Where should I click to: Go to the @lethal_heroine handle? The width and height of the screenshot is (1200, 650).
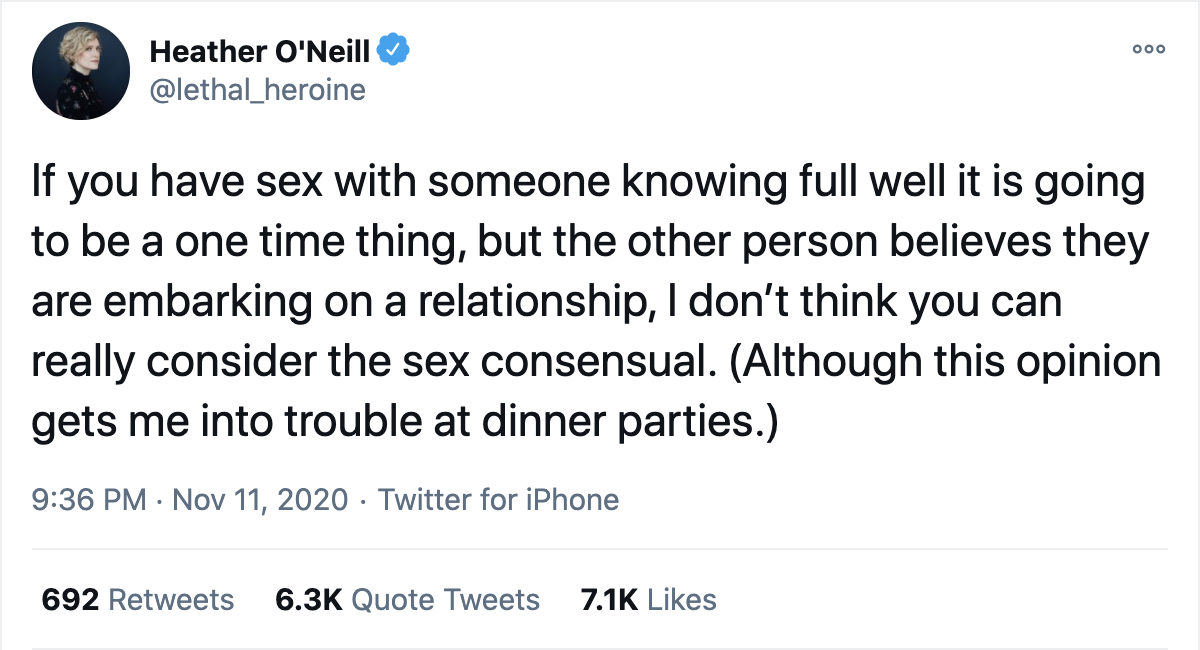[x=257, y=90]
